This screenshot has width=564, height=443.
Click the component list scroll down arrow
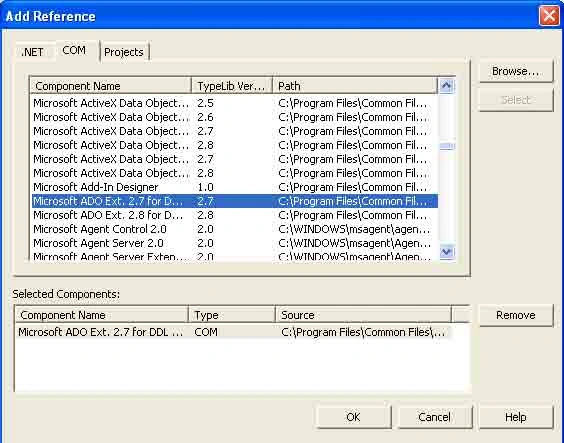pos(446,252)
